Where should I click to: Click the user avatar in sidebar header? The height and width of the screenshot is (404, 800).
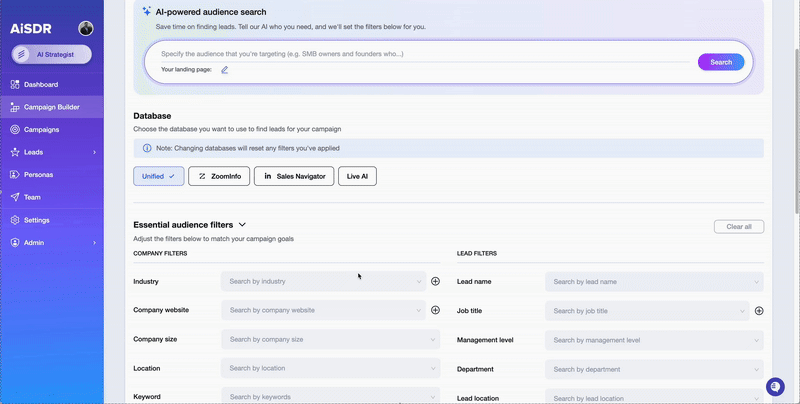[86, 28]
